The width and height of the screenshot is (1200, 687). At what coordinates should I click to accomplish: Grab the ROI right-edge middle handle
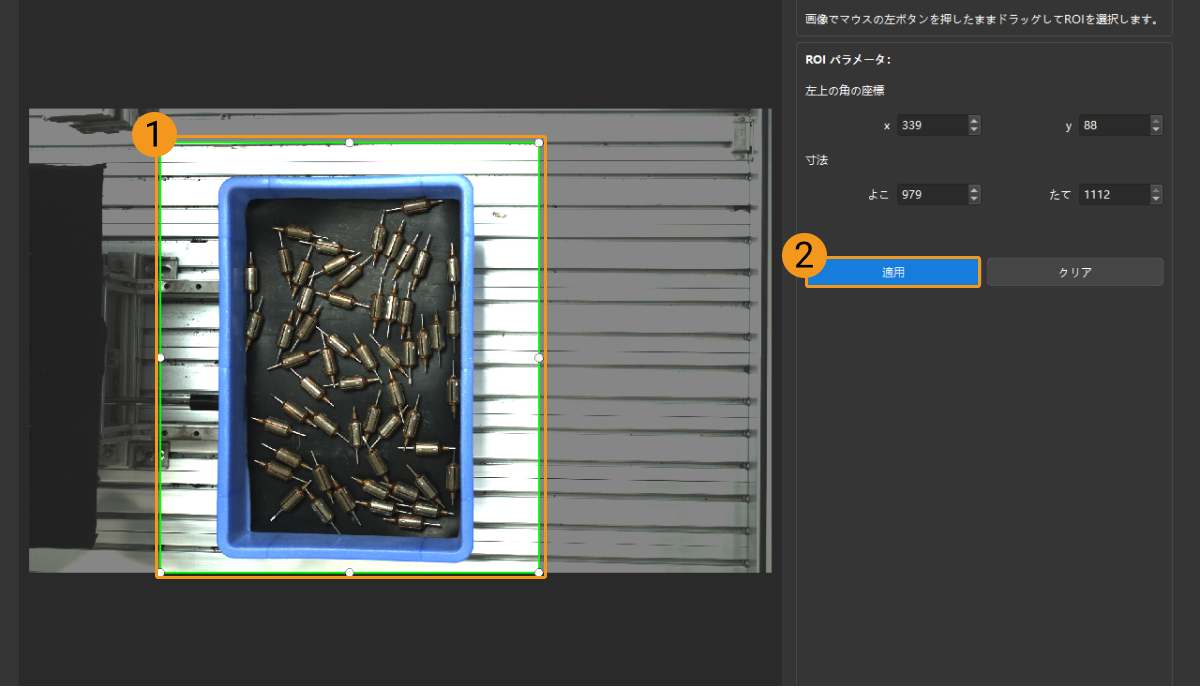pos(539,357)
